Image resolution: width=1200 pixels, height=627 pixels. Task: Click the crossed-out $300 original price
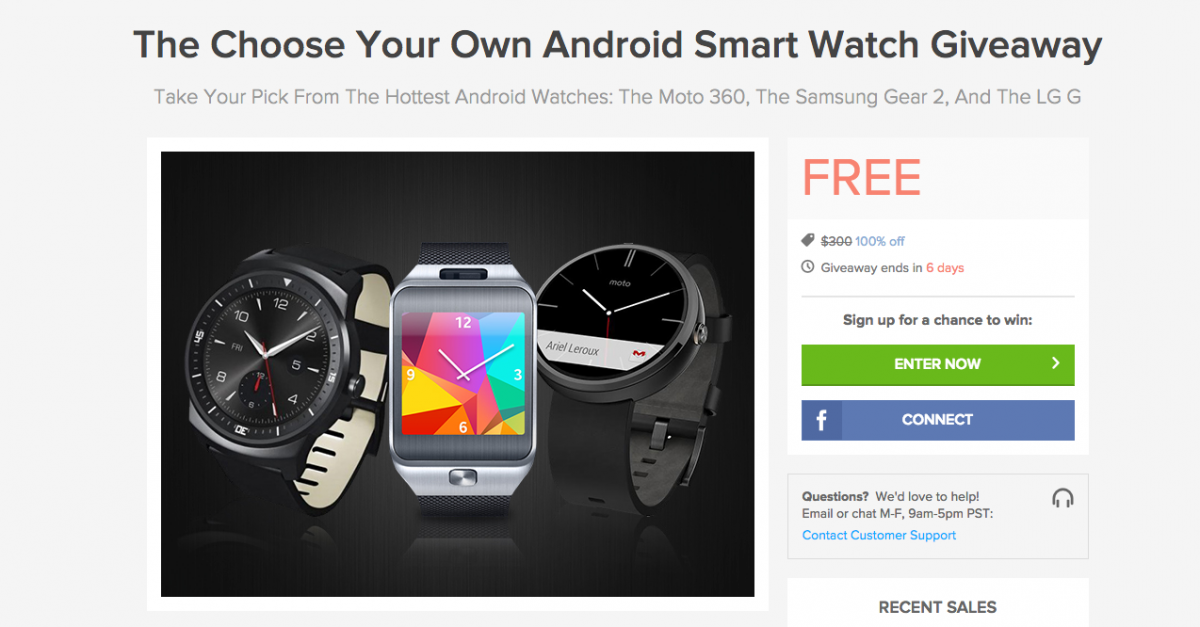(836, 241)
